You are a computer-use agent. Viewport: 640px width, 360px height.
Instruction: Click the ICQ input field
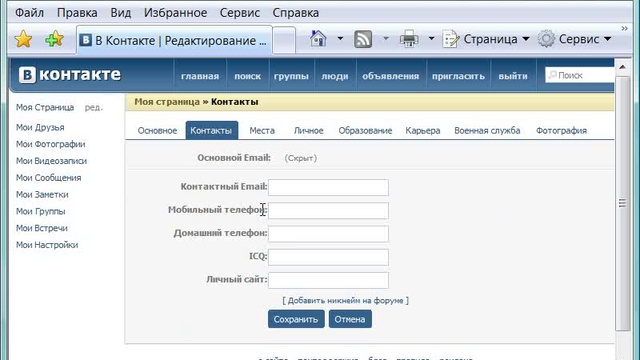coord(328,257)
